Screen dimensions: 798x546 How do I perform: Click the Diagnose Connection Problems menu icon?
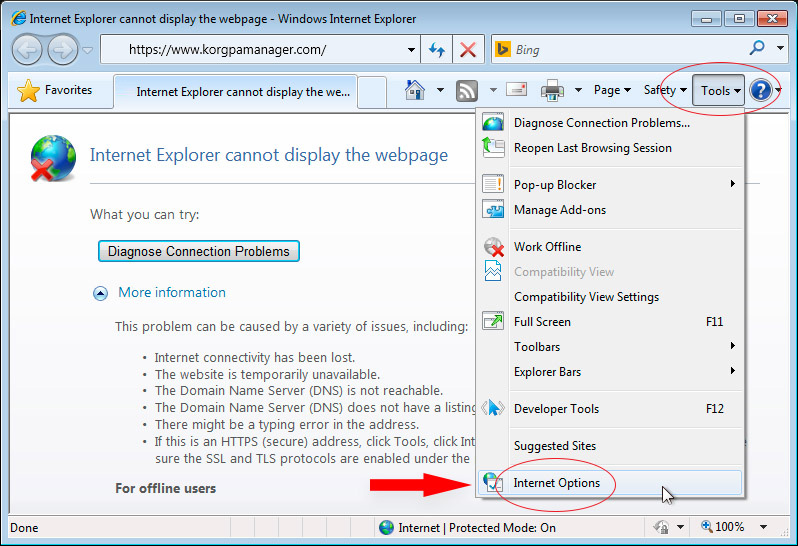[x=493, y=123]
